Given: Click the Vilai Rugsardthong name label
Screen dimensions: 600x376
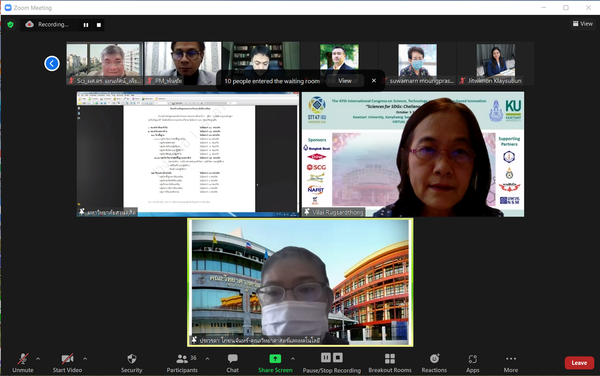Looking at the screenshot, I should (x=338, y=212).
